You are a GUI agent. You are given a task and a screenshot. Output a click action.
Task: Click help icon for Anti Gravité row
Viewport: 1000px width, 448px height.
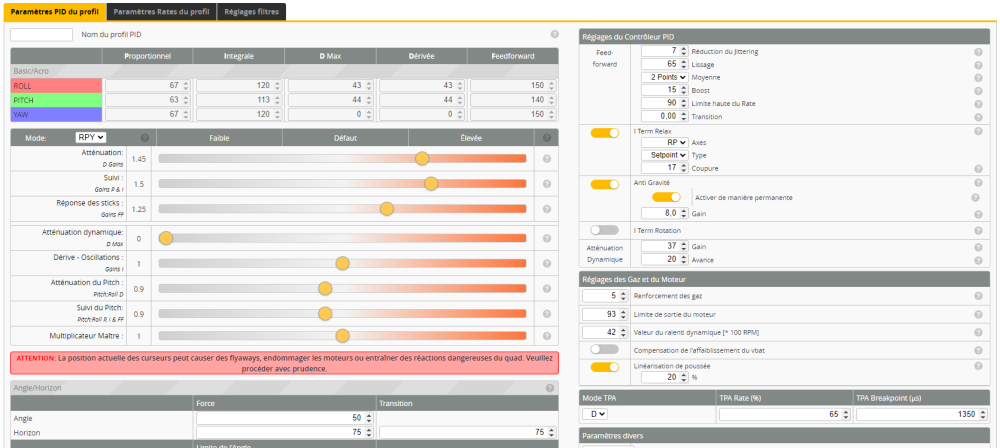(x=976, y=184)
